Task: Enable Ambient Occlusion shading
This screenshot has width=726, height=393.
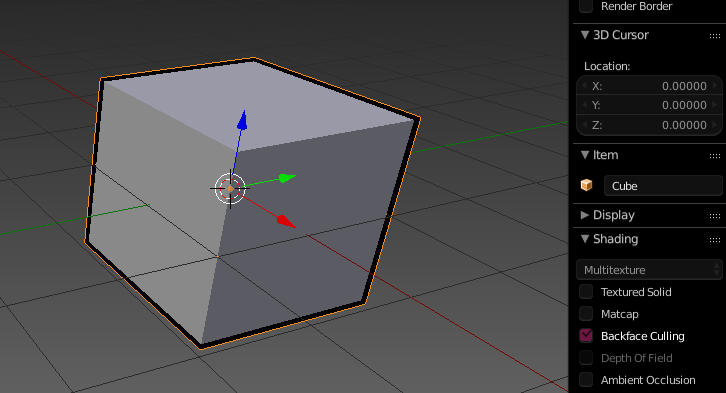Action: 586,380
